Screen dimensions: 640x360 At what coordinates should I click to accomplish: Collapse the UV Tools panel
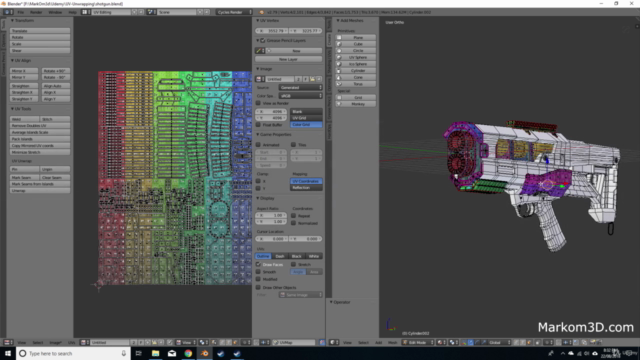click(x=13, y=109)
